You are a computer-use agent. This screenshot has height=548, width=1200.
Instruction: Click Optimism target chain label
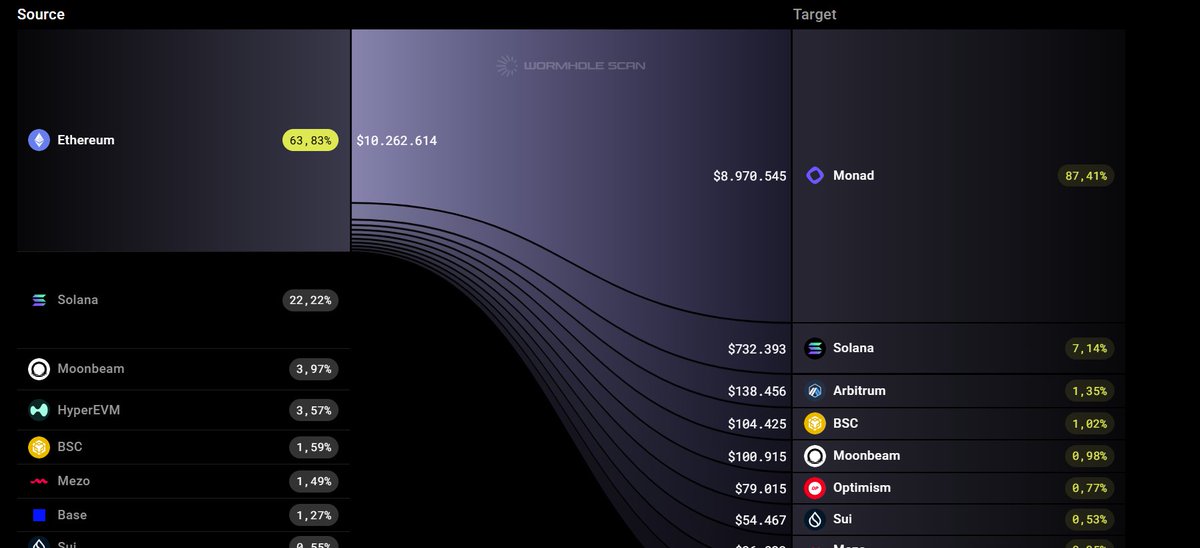(862, 488)
